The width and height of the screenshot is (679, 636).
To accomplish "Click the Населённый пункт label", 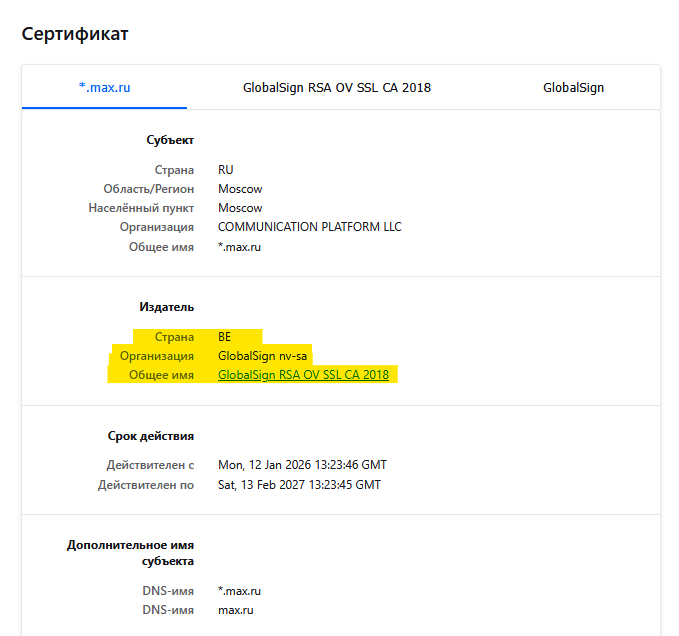I will (141, 208).
